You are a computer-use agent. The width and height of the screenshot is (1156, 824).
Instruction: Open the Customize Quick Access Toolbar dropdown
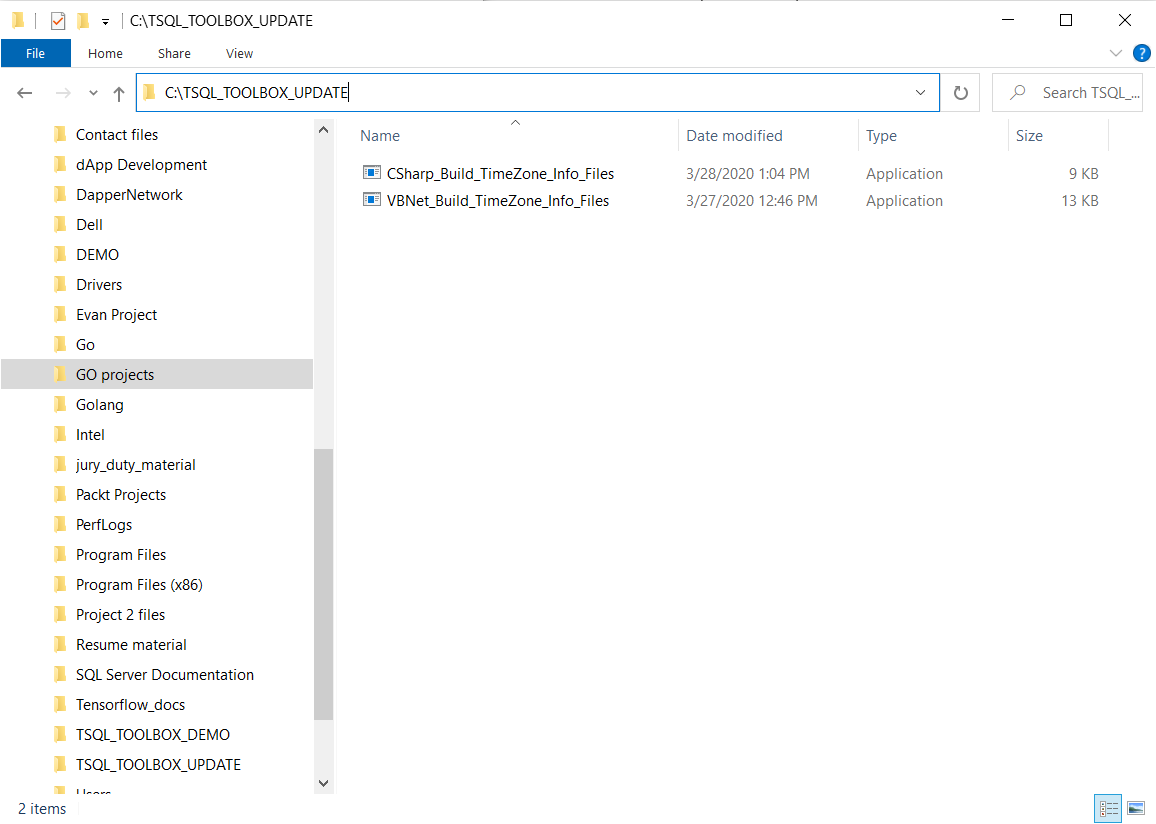point(105,21)
